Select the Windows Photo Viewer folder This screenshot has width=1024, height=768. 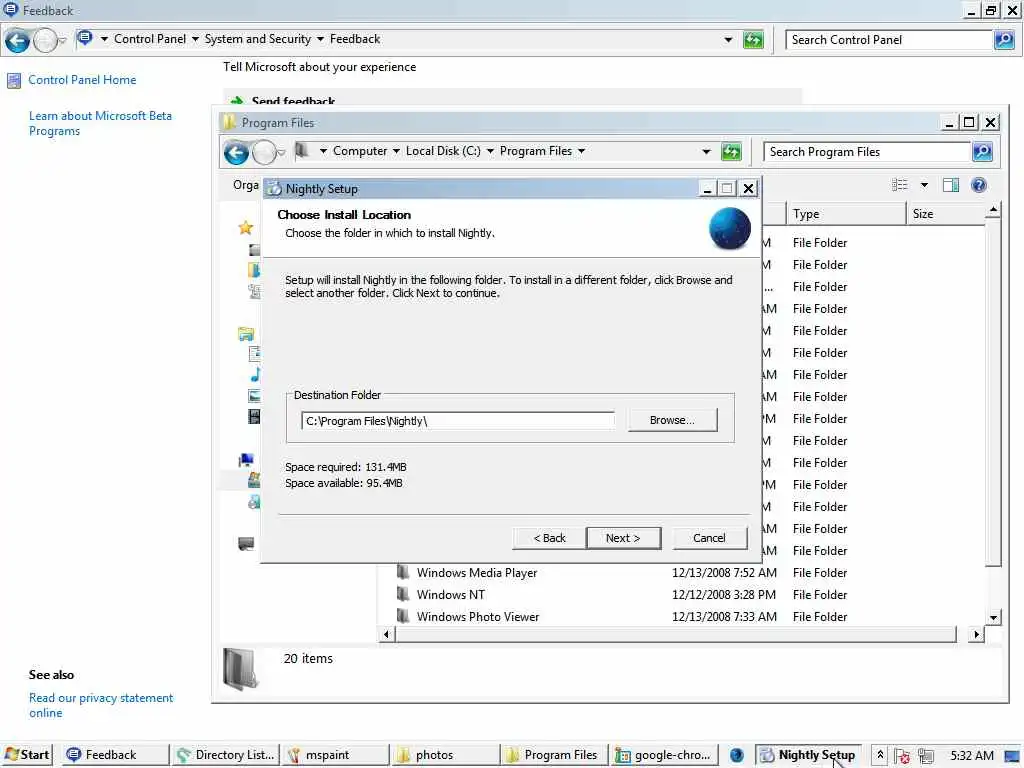(478, 616)
